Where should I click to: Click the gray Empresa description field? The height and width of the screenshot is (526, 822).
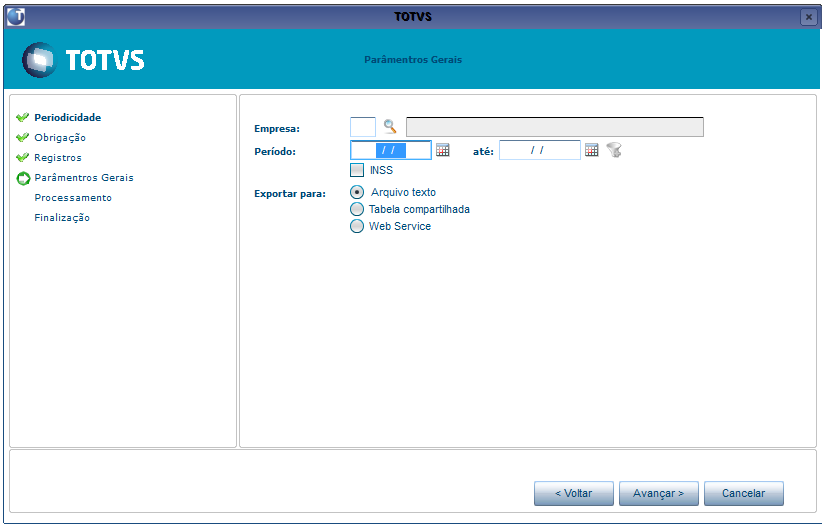point(555,127)
